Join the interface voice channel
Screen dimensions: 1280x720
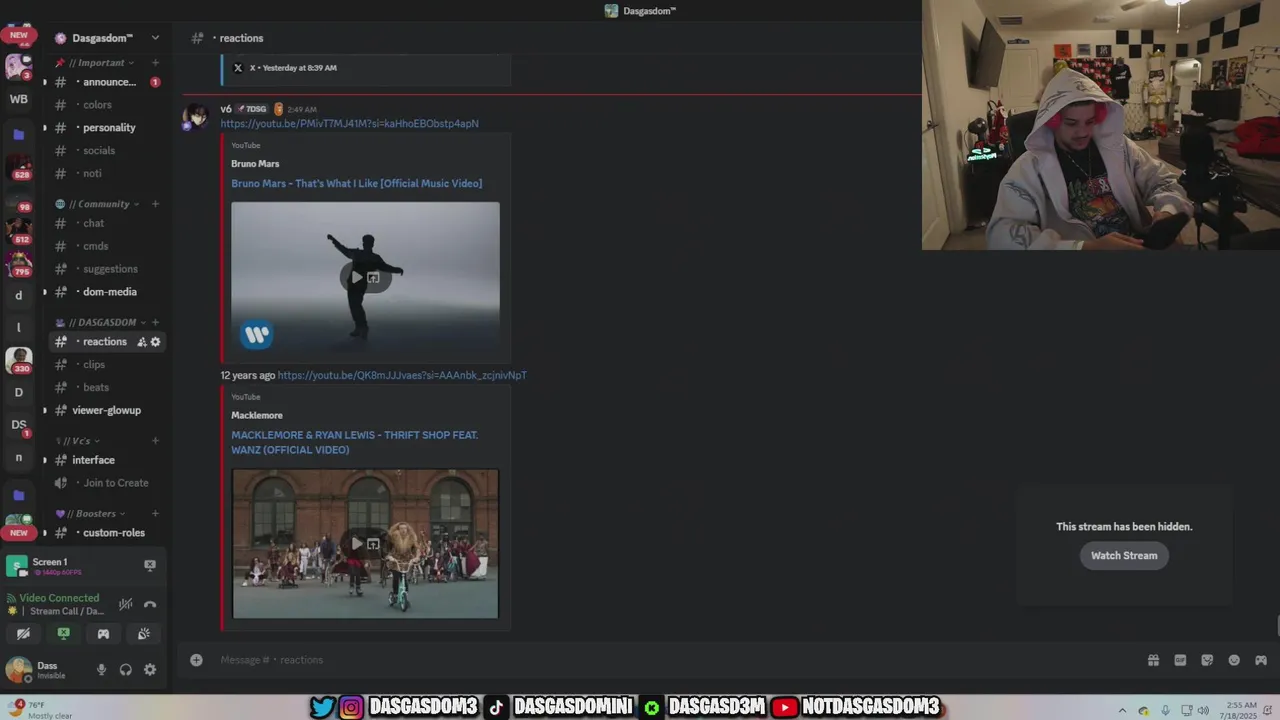coord(105,460)
